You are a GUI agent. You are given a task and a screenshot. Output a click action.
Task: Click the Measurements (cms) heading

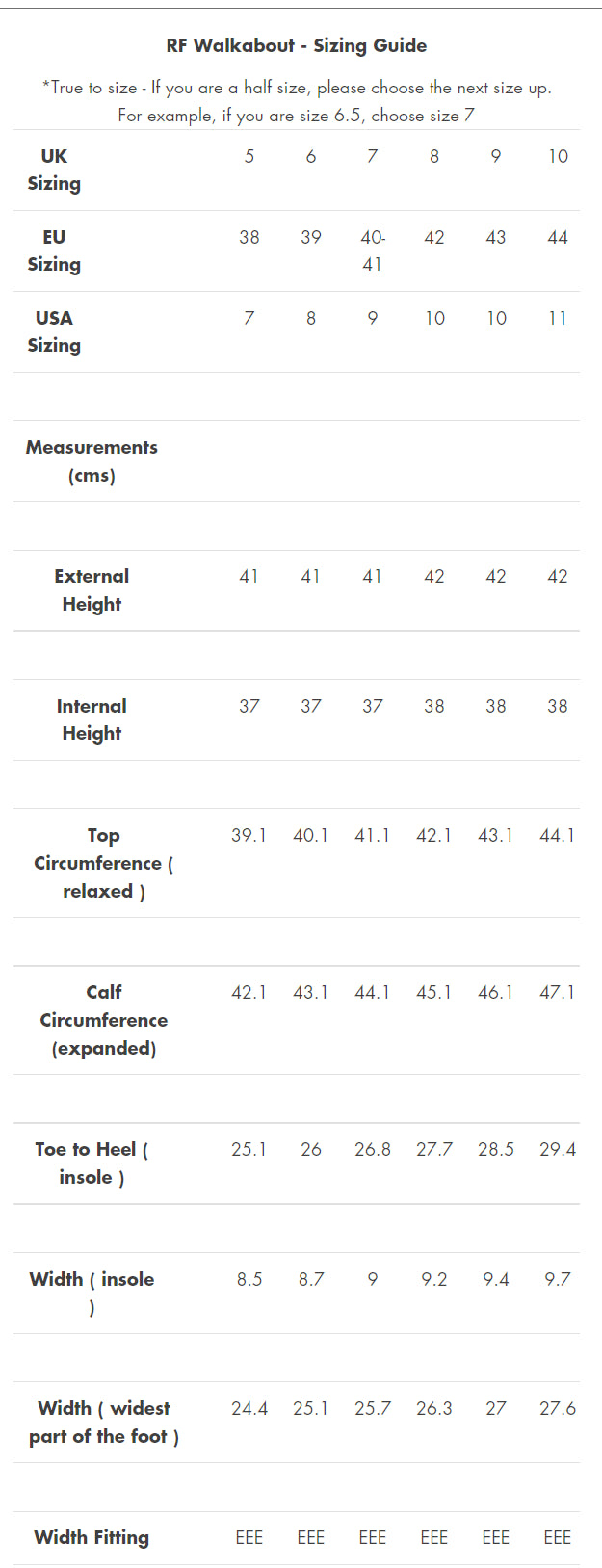[x=92, y=460]
